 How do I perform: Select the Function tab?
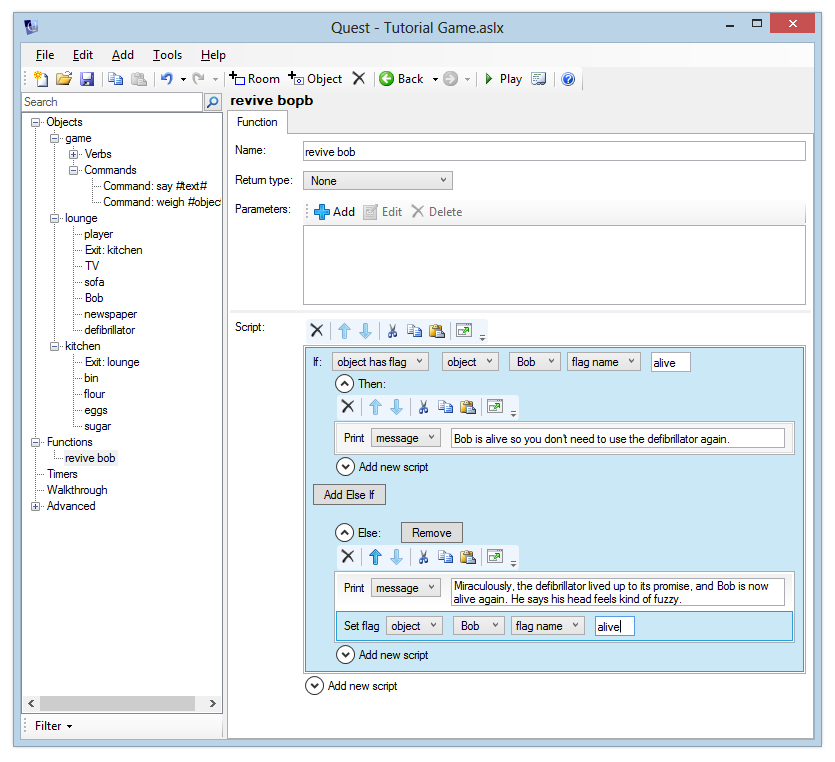tap(257, 122)
